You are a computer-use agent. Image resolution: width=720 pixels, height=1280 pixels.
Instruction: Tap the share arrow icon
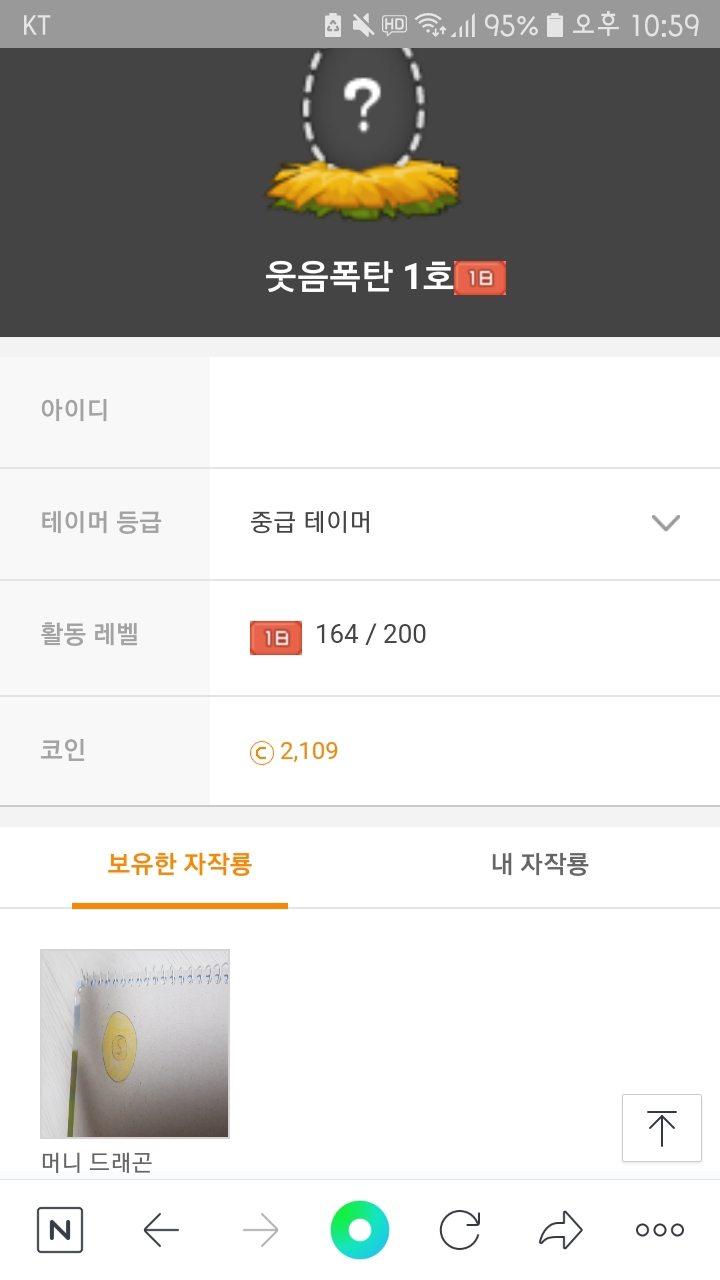(560, 1230)
